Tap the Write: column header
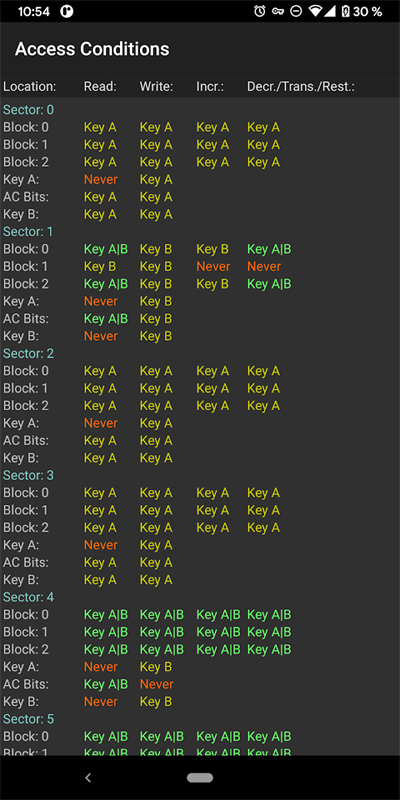Viewport: 400px width, 800px height. (x=157, y=87)
